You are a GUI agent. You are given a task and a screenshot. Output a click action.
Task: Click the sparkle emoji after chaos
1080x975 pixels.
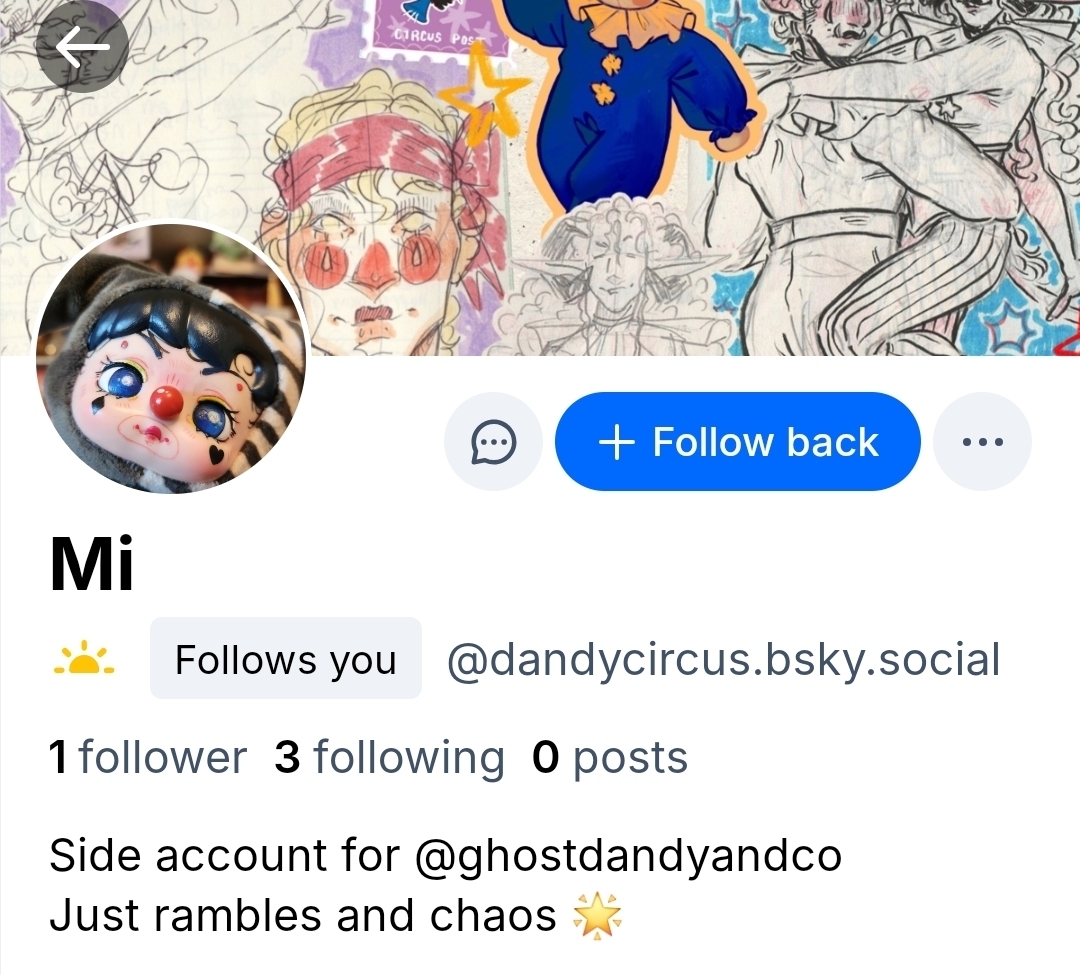[597, 916]
